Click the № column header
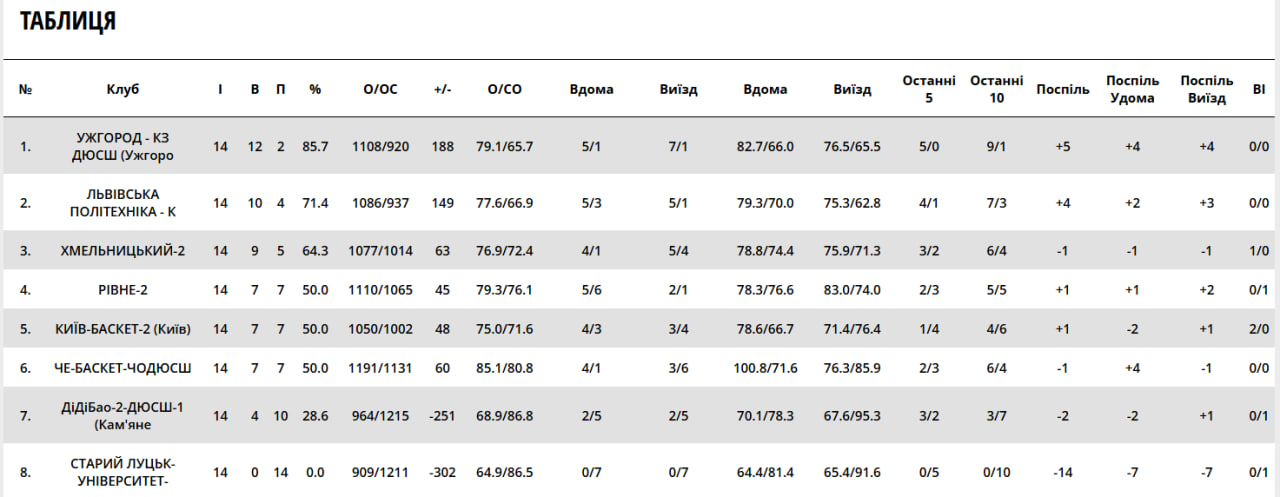 coord(26,89)
